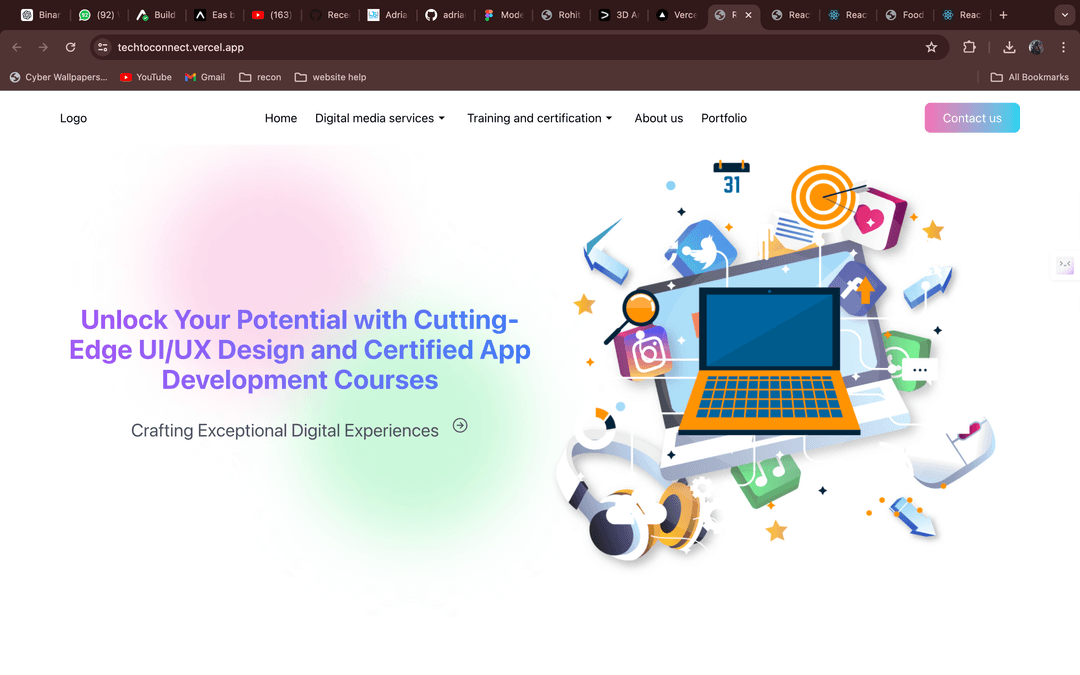Click the site information icon in address bar
The height and width of the screenshot is (675, 1080).
(x=102, y=47)
